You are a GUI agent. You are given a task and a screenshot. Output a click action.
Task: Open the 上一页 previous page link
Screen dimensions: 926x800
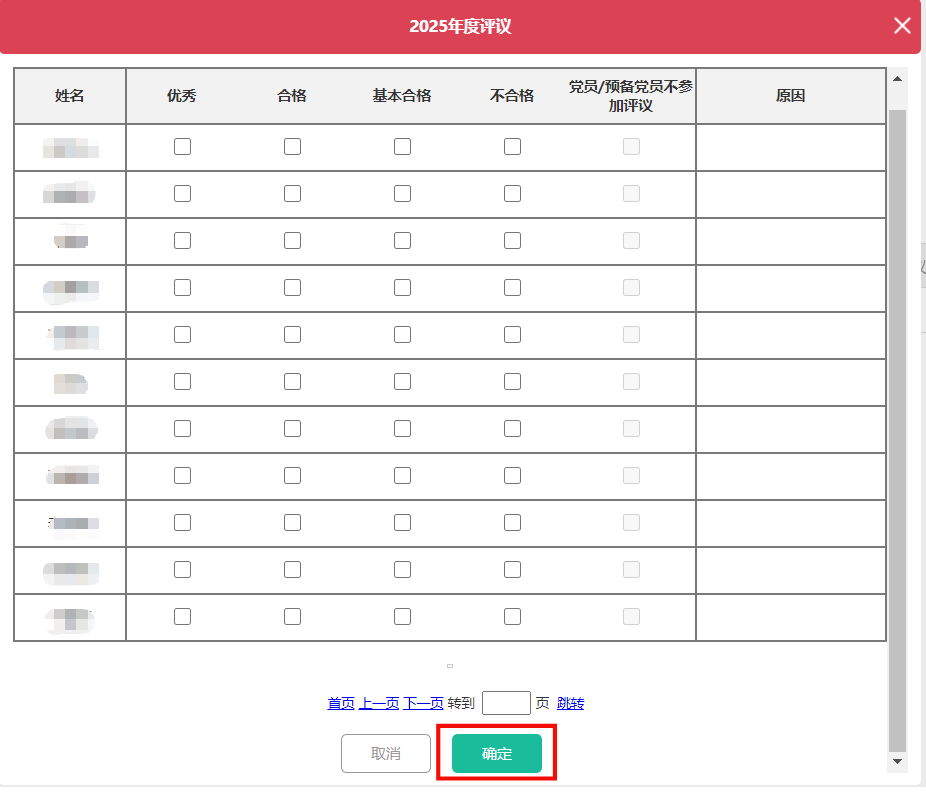(x=379, y=703)
